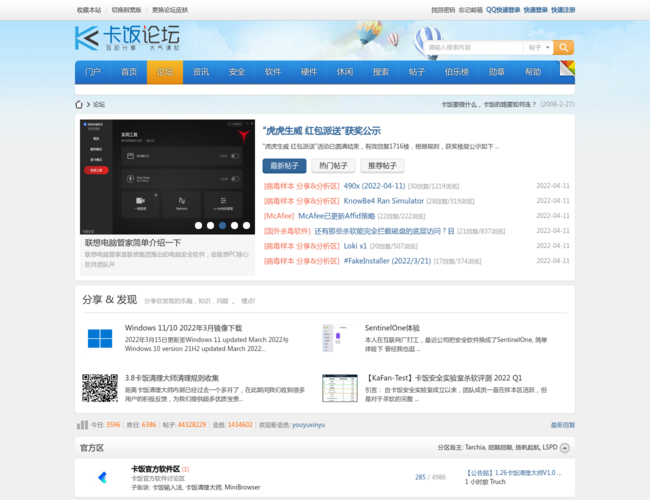Select the first slideshow indicator dot
This screenshot has height=500, width=650.
[x=198, y=225]
